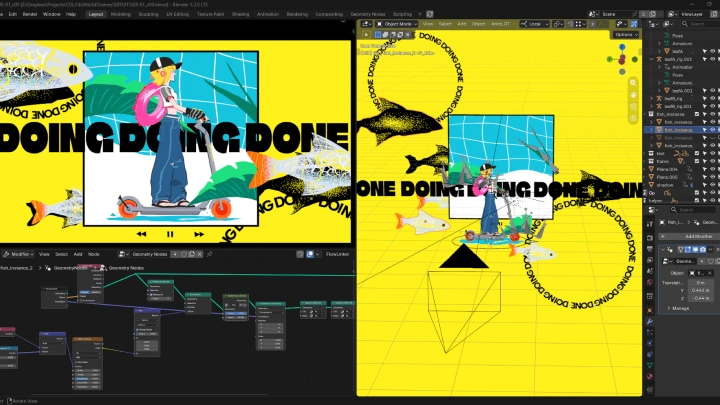Unlink node group with X button
720x405 pixels.
[x=200, y=254]
